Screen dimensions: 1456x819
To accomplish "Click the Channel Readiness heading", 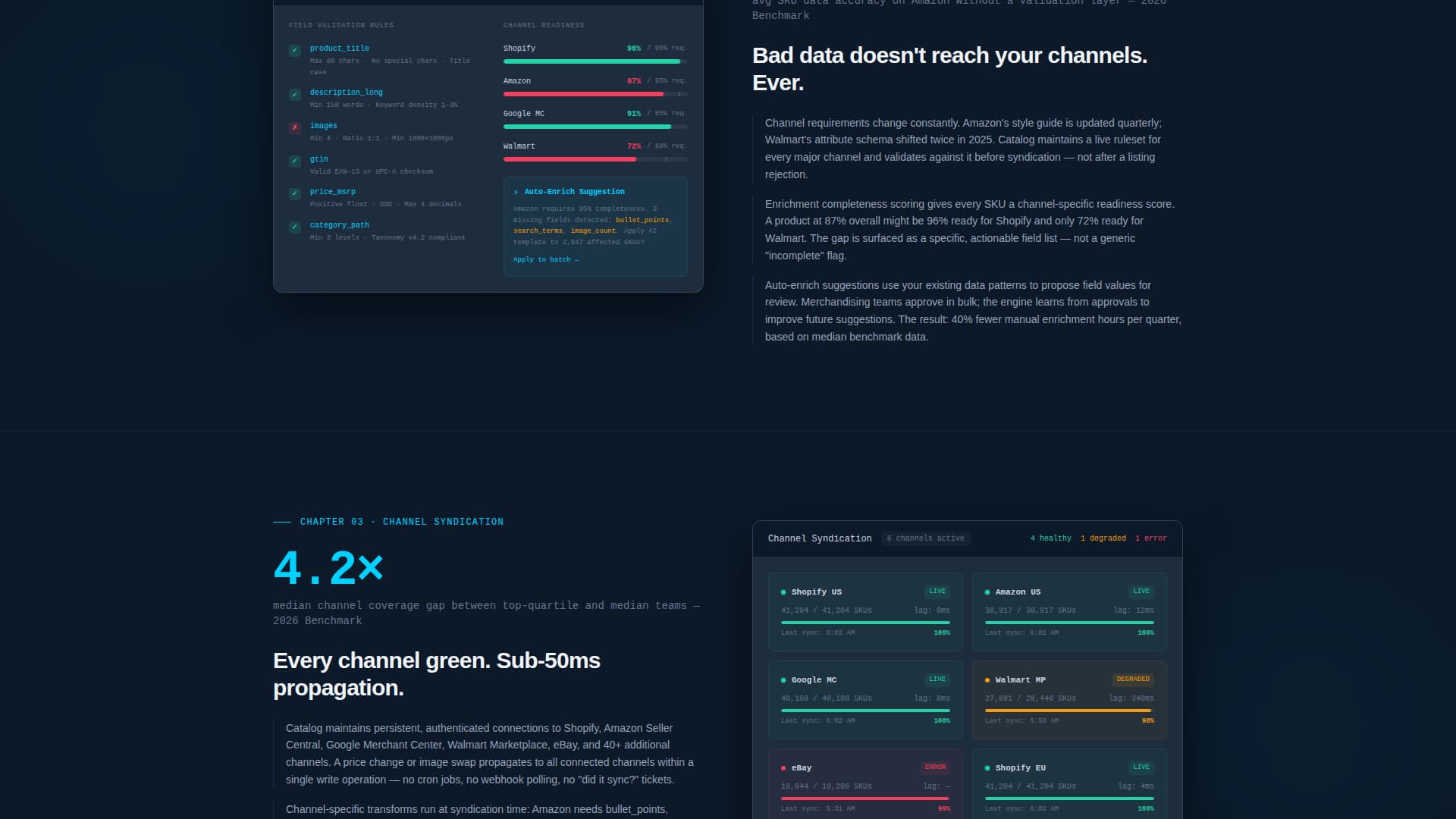I will pos(544,26).
